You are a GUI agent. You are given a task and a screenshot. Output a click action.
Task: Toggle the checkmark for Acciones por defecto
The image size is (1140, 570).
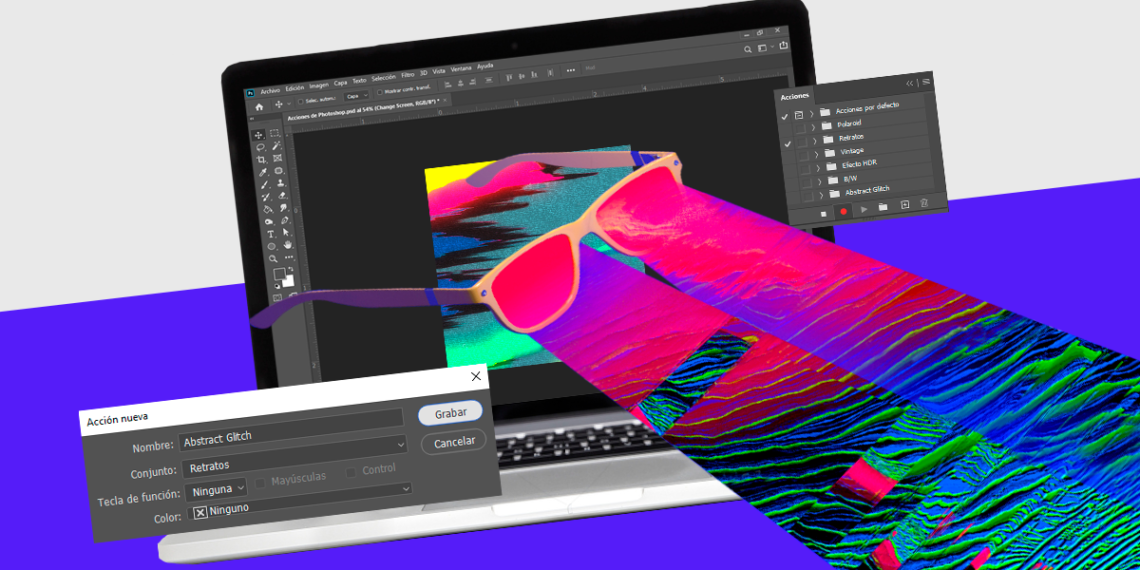pyautogui.click(x=784, y=116)
